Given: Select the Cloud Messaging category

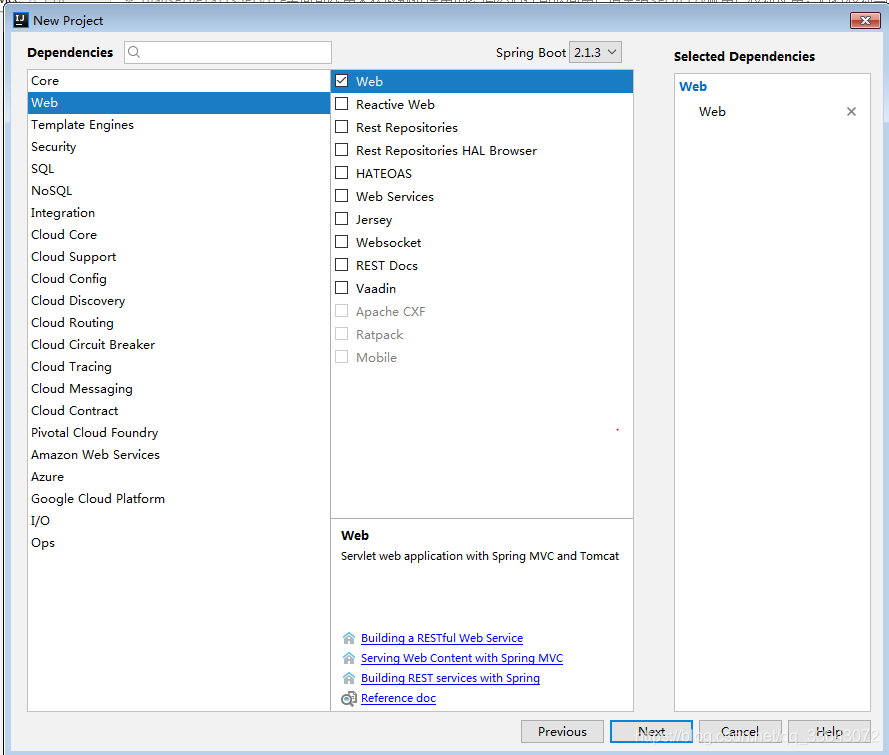Looking at the screenshot, I should pyautogui.click(x=179, y=389).
